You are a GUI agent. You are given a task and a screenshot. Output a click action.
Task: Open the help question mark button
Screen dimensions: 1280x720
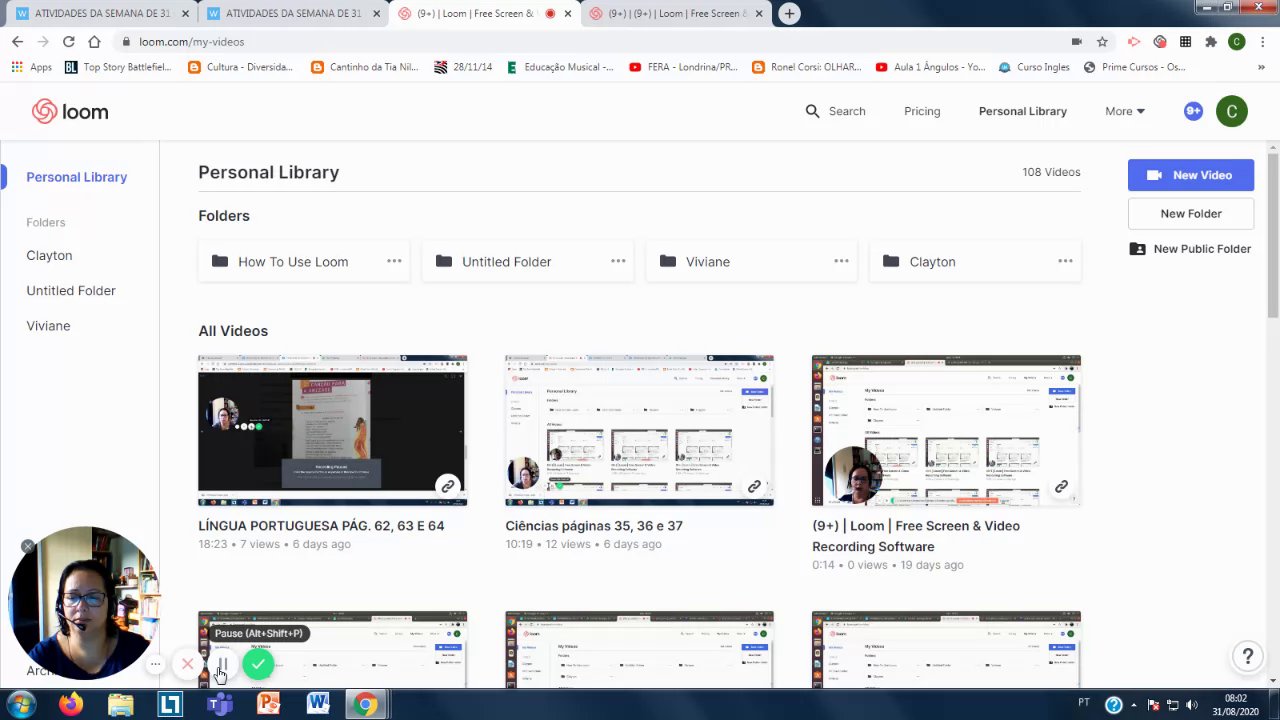click(1247, 657)
